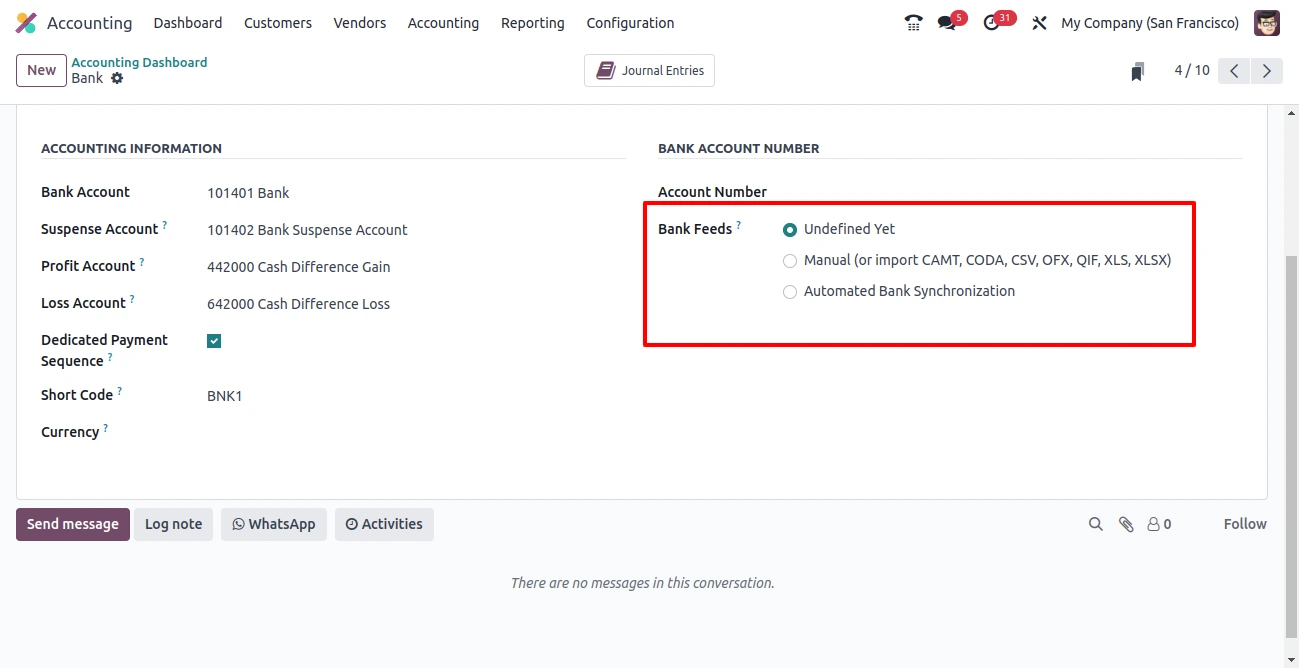
Task: Toggle the Dedicated Payment Sequence checkbox
Action: pyautogui.click(x=214, y=341)
